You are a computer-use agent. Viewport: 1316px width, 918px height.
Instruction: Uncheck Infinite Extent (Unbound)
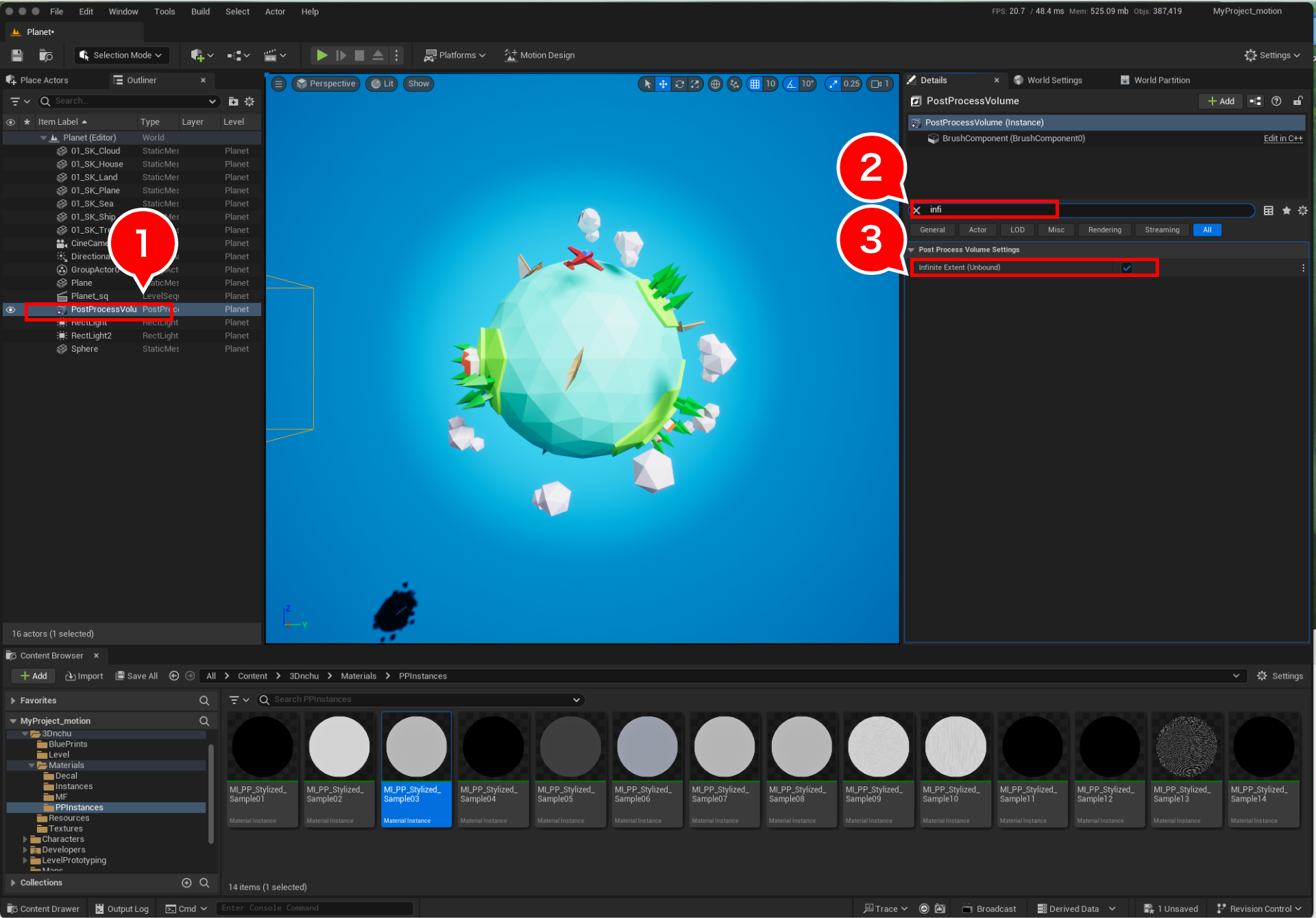tap(1127, 267)
